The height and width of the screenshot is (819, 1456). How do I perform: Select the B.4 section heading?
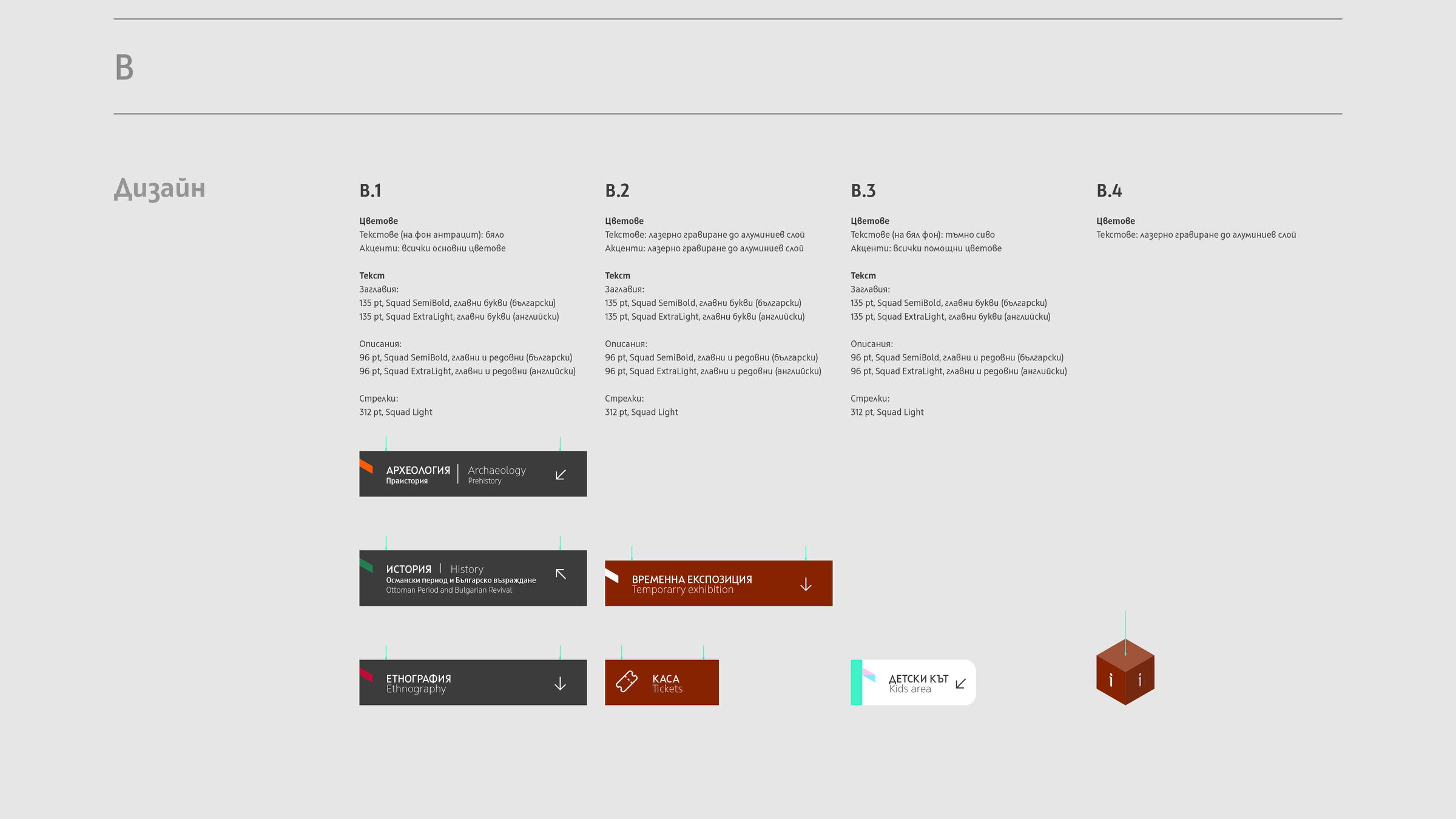coord(1109,190)
